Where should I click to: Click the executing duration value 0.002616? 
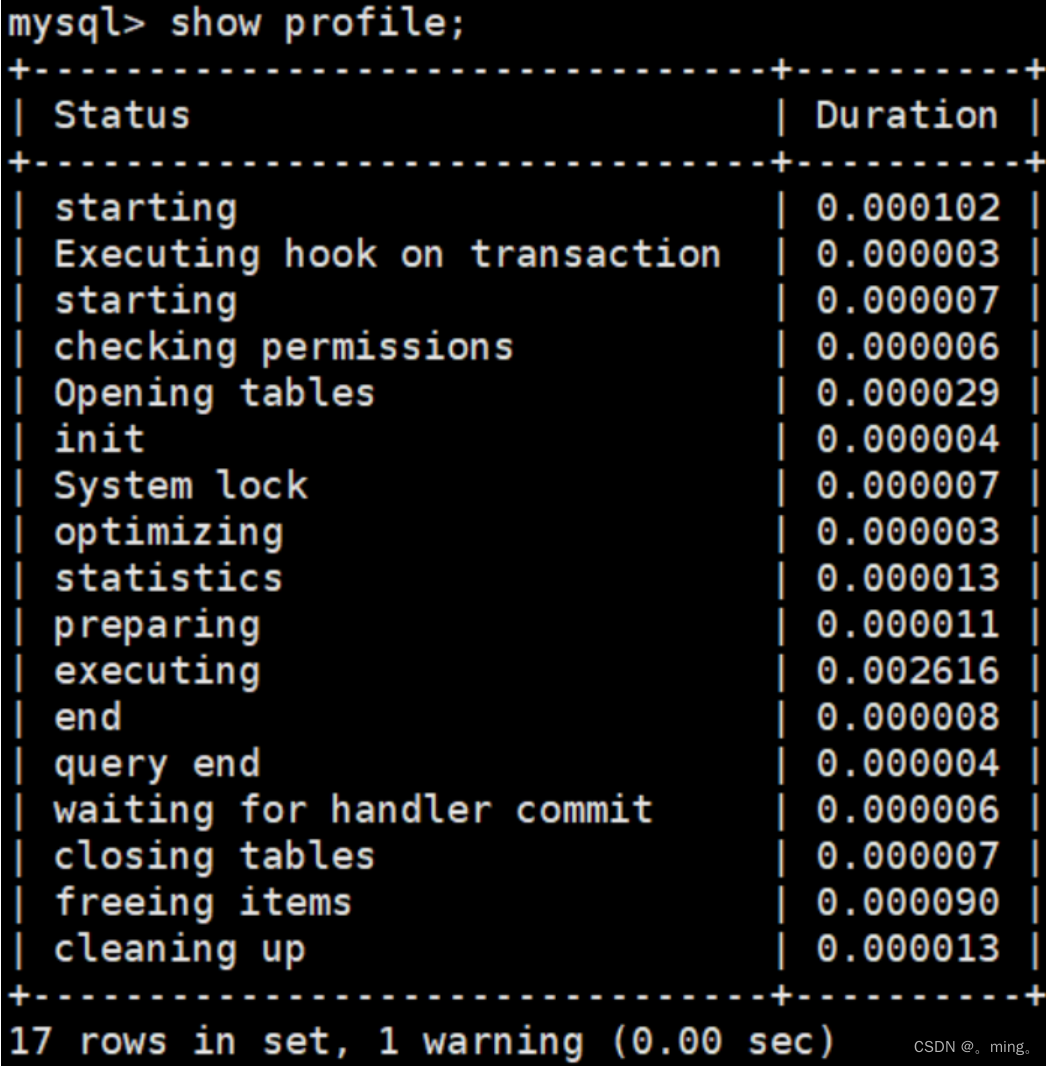click(907, 671)
